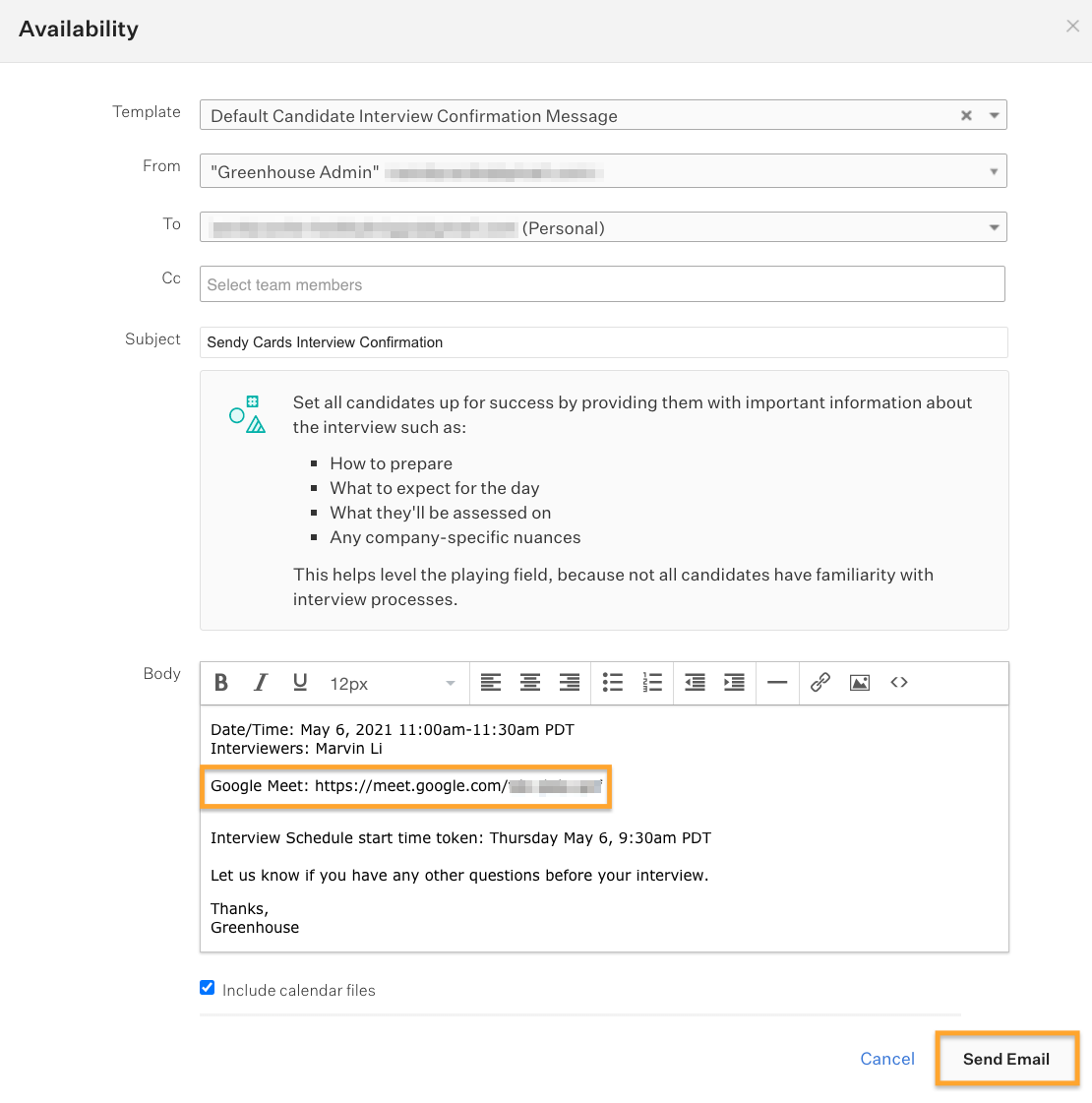Image resolution: width=1092 pixels, height=1103 pixels.
Task: Send the interview confirmation email
Action: pyautogui.click(x=1005, y=1058)
